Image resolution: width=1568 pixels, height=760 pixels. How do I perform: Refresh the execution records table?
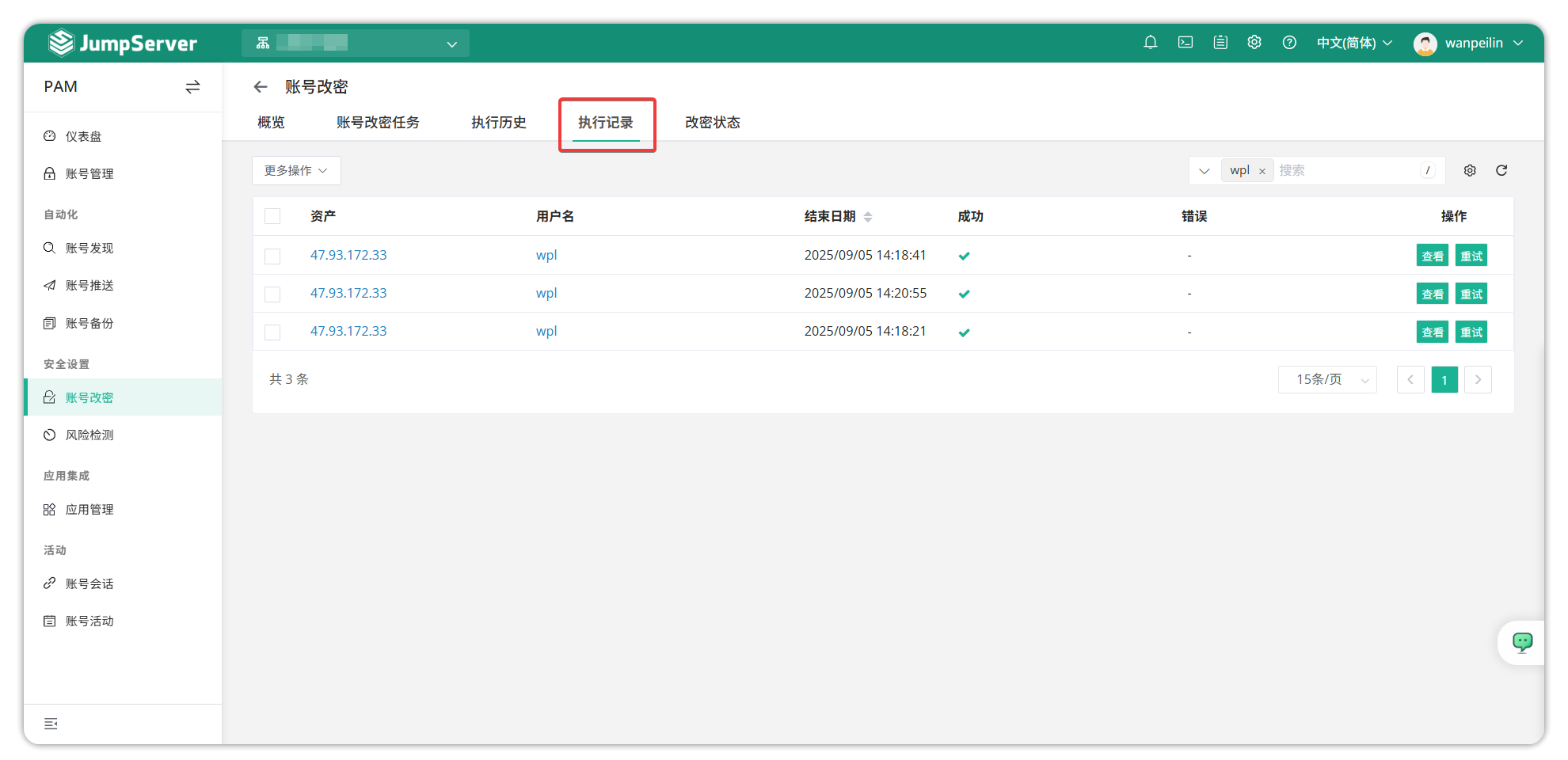(1501, 170)
